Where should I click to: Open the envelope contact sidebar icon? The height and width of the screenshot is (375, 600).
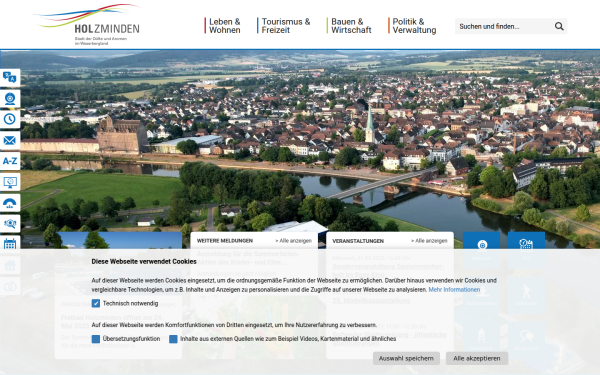point(10,140)
